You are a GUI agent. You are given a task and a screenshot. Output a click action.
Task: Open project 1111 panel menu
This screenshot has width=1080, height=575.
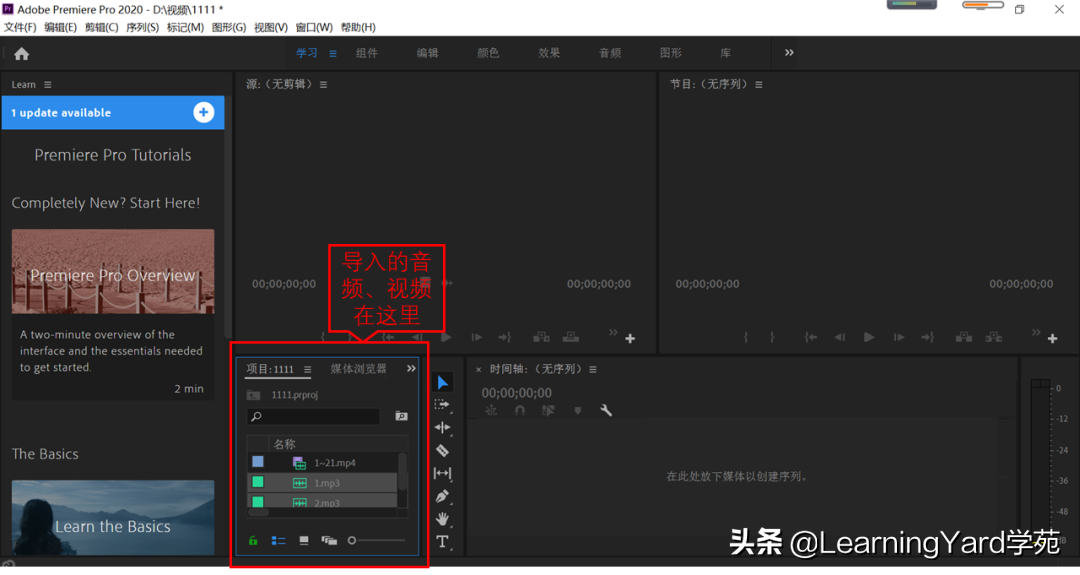[x=307, y=370]
